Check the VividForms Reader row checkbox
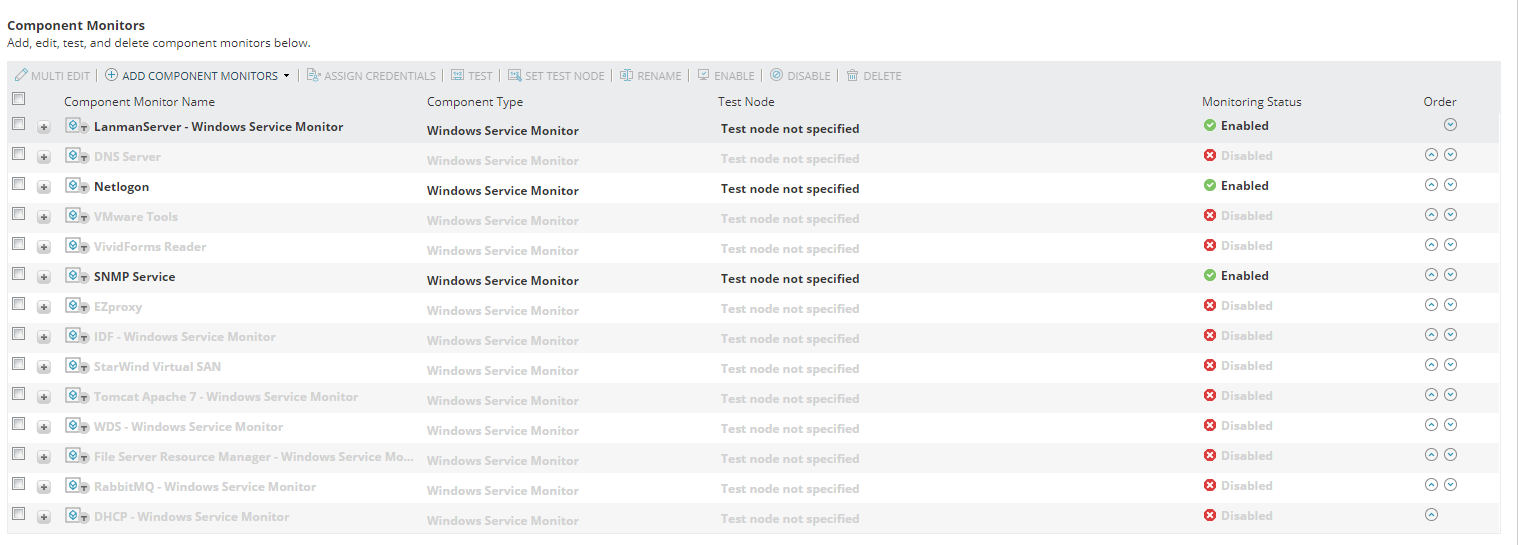The image size is (1533, 545). (18, 245)
